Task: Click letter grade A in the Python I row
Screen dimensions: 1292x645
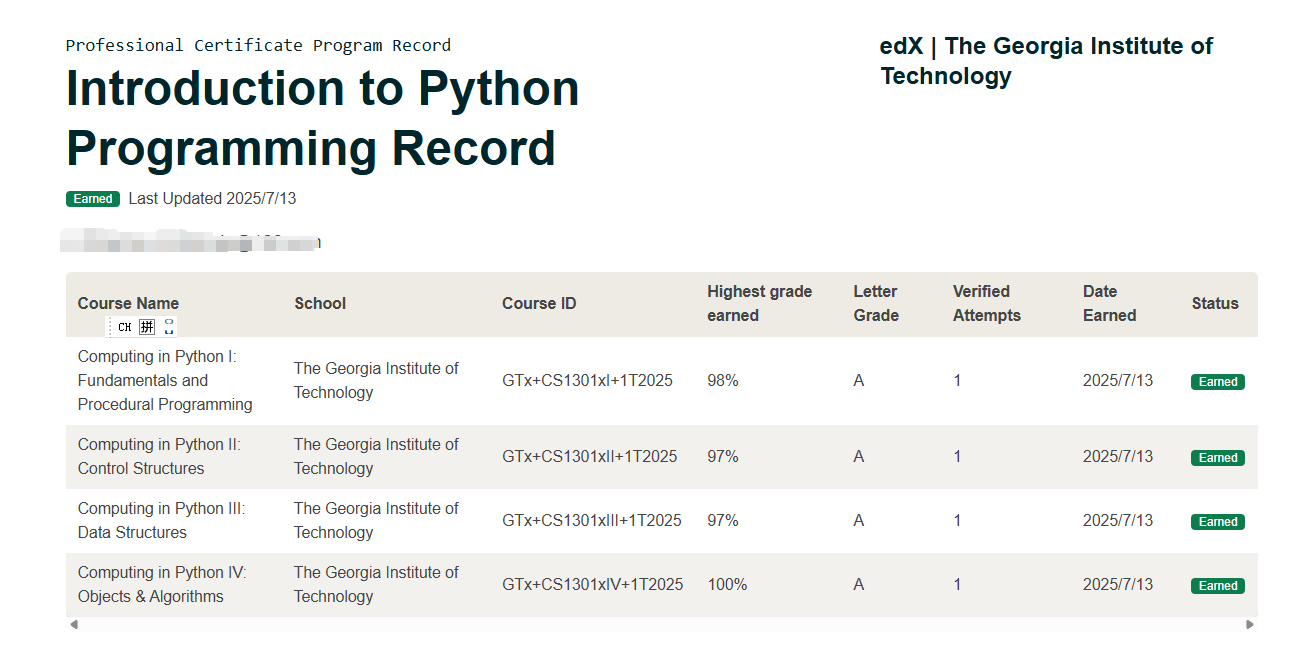Action: 859,380
